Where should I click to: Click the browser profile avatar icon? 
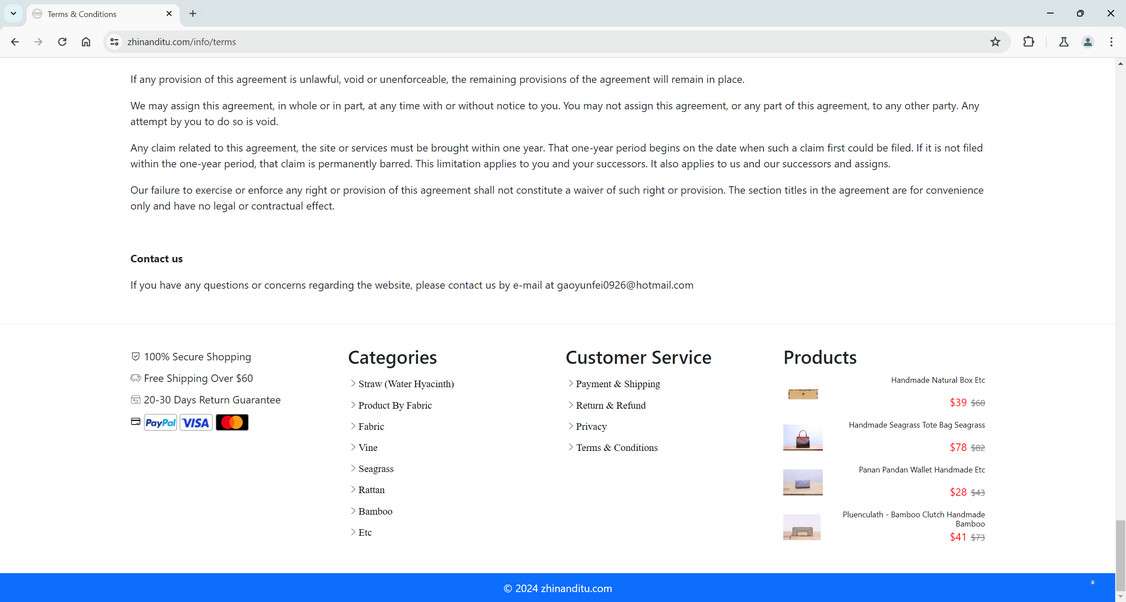[1087, 42]
